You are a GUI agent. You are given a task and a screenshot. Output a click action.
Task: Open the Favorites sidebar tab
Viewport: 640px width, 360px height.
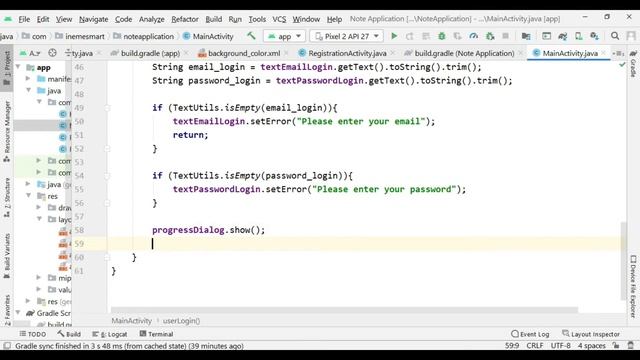pyautogui.click(x=7, y=309)
